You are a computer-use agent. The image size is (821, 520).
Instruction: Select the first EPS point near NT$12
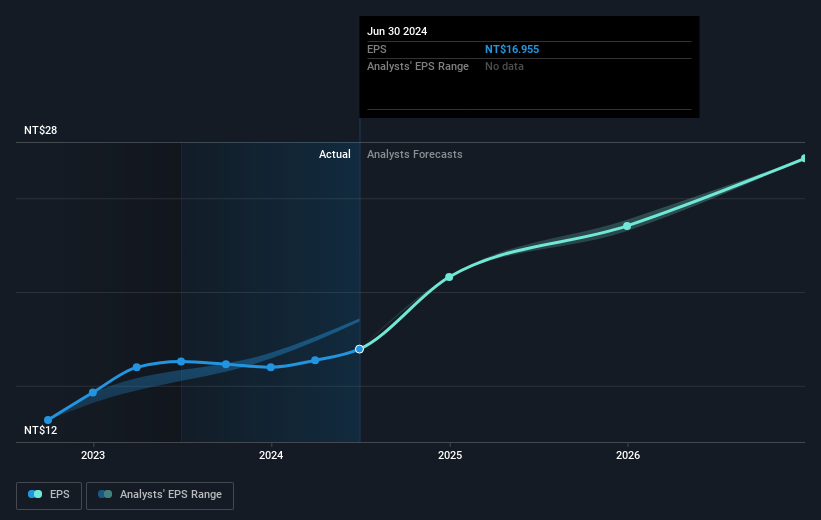tap(48, 420)
